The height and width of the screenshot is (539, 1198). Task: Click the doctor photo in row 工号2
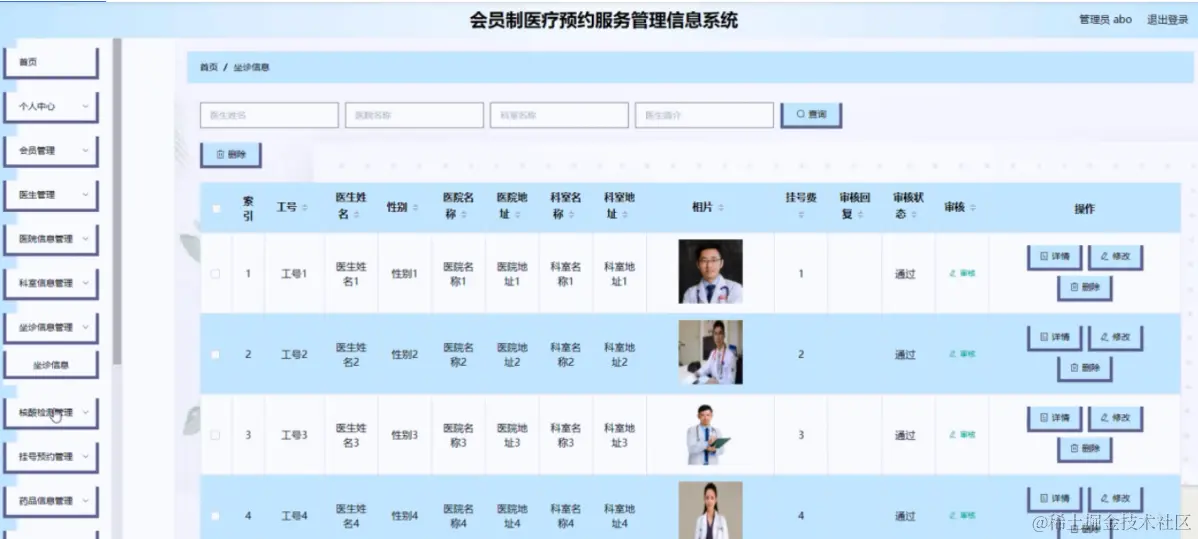(x=711, y=352)
